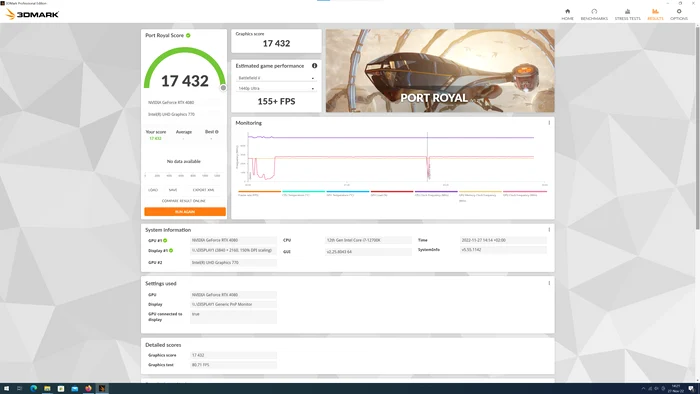Open System information three-dot menu
This screenshot has height=394, width=700.
(x=549, y=230)
